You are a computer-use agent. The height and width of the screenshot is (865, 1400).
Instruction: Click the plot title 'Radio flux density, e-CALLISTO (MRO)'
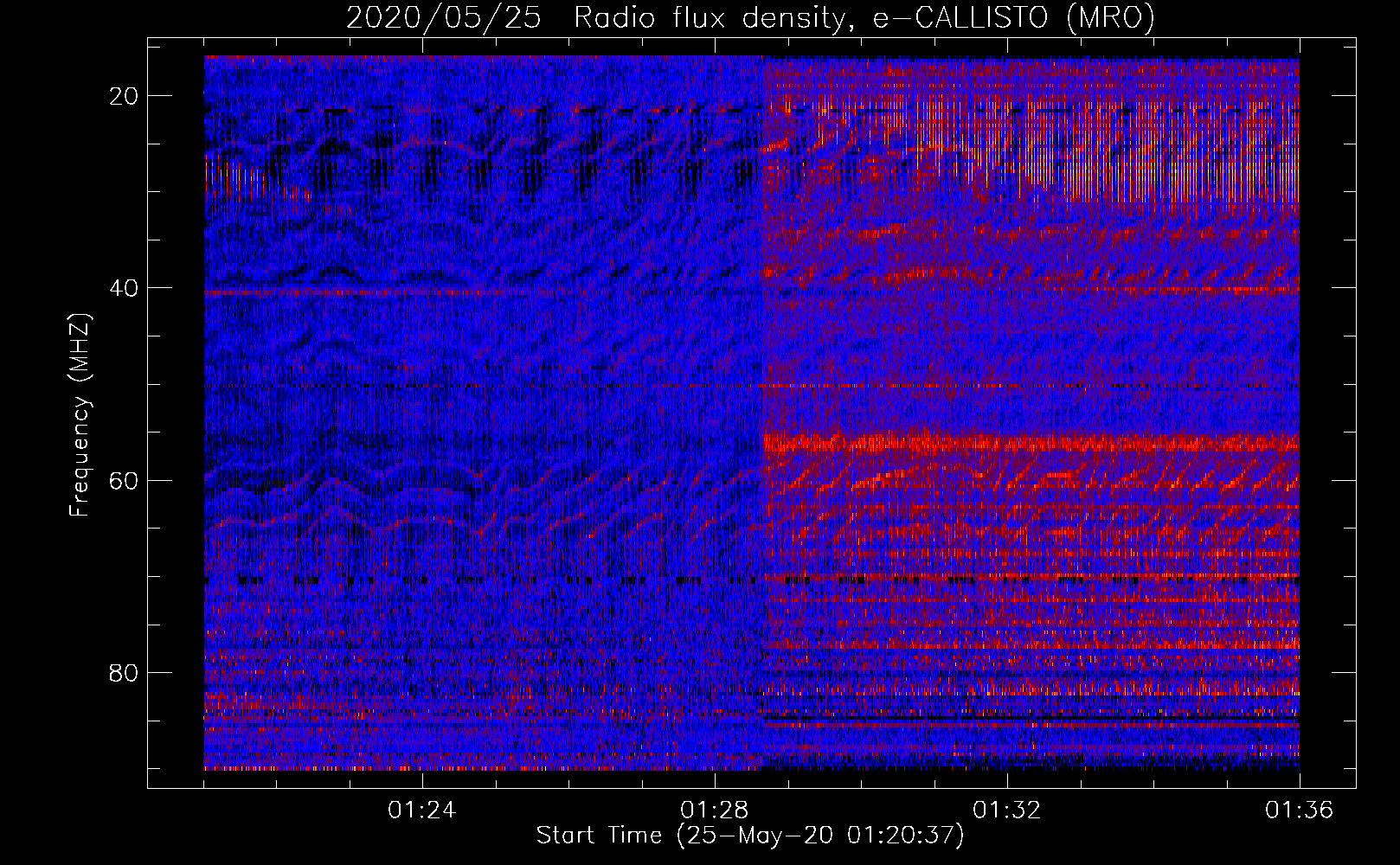click(x=864, y=17)
